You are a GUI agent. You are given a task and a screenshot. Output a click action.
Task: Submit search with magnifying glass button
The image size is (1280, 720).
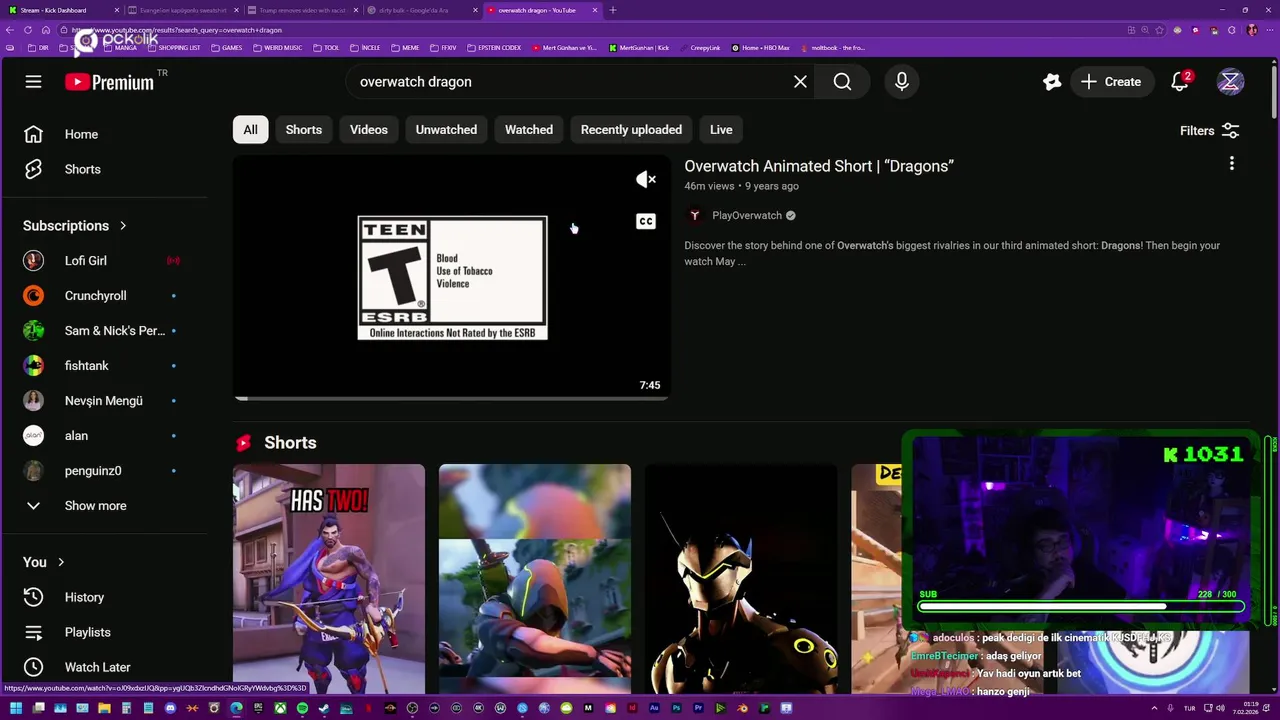pos(842,82)
